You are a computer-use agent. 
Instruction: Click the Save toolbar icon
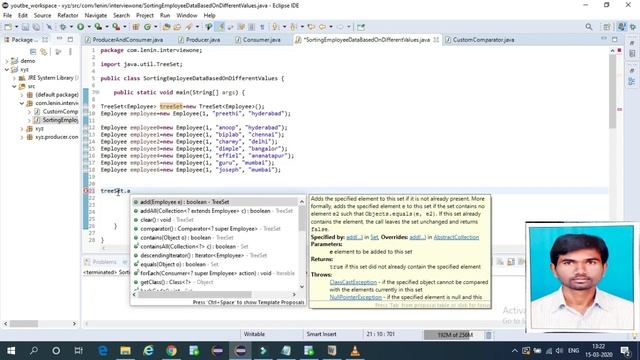point(25,27)
